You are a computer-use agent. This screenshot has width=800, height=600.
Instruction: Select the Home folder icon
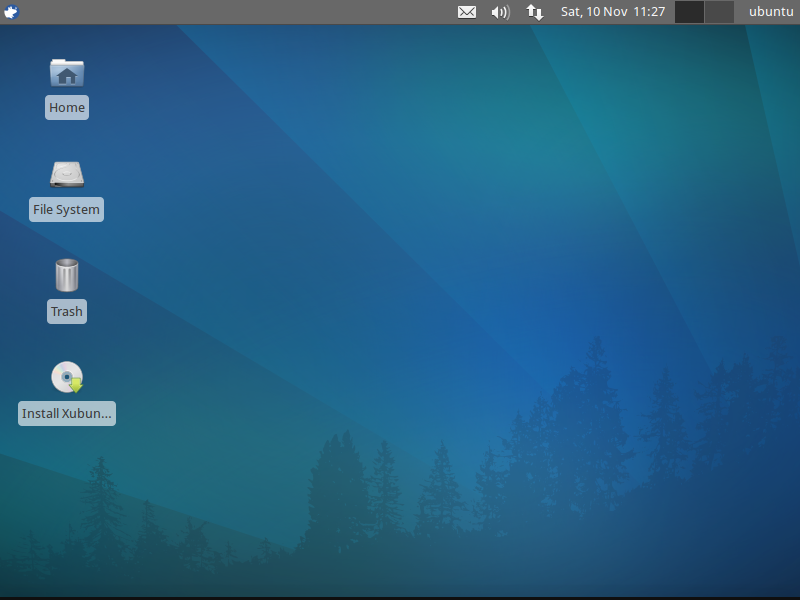(67, 73)
